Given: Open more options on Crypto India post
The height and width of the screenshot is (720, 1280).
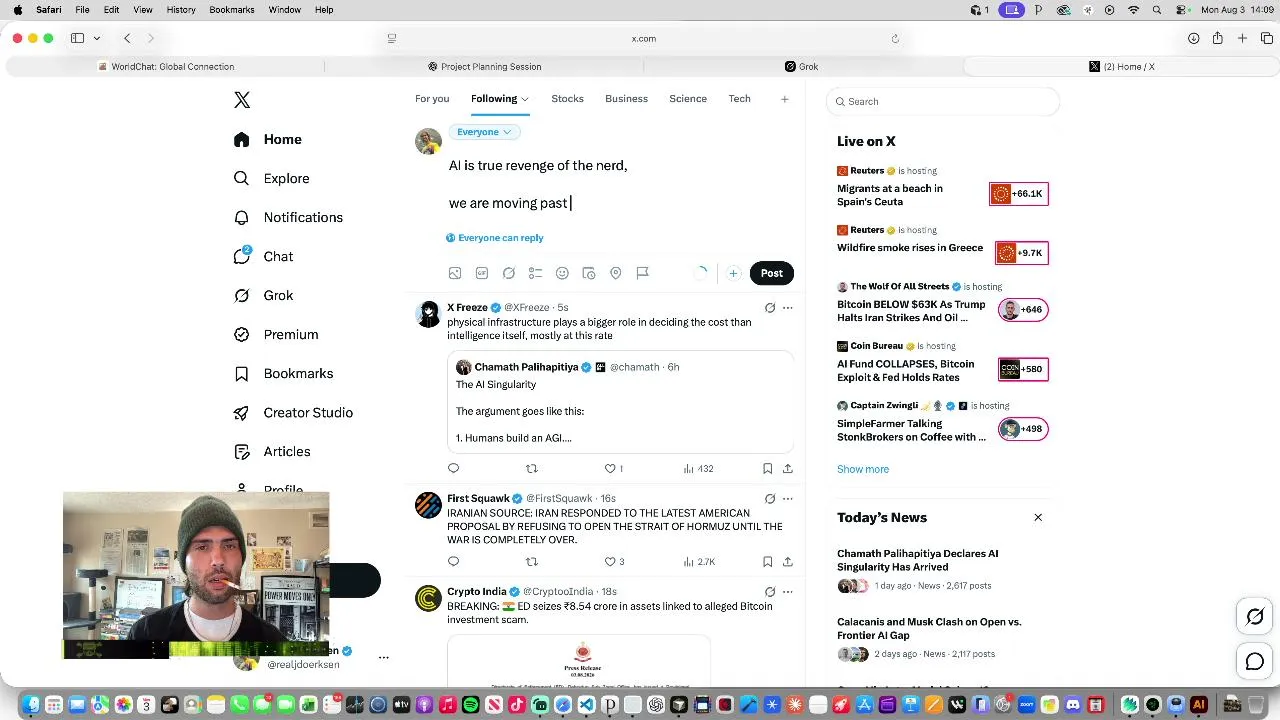Looking at the screenshot, I should 788,592.
